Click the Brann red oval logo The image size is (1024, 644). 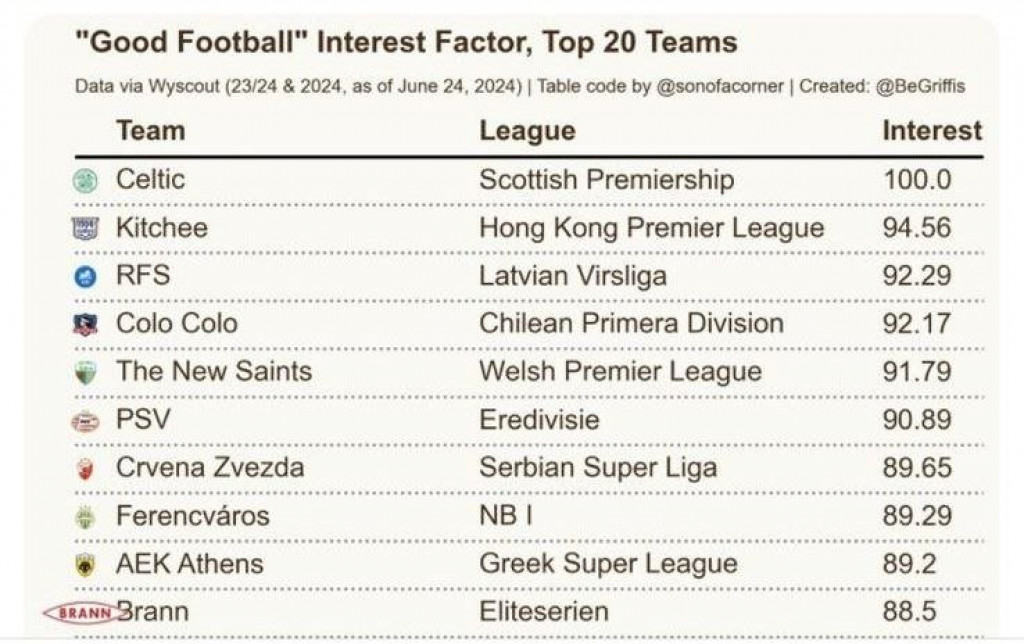click(78, 612)
